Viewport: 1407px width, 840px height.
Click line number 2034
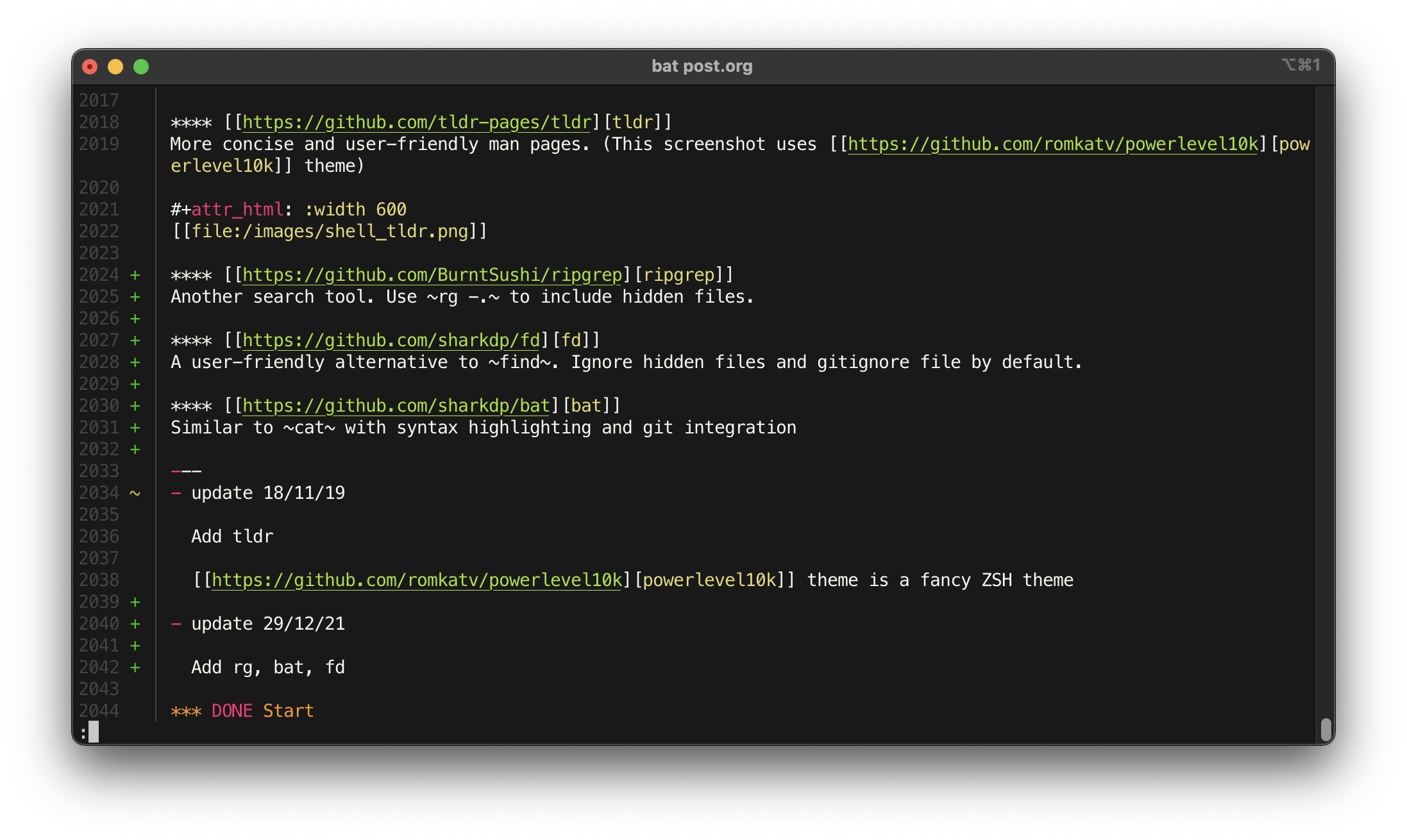(x=99, y=492)
